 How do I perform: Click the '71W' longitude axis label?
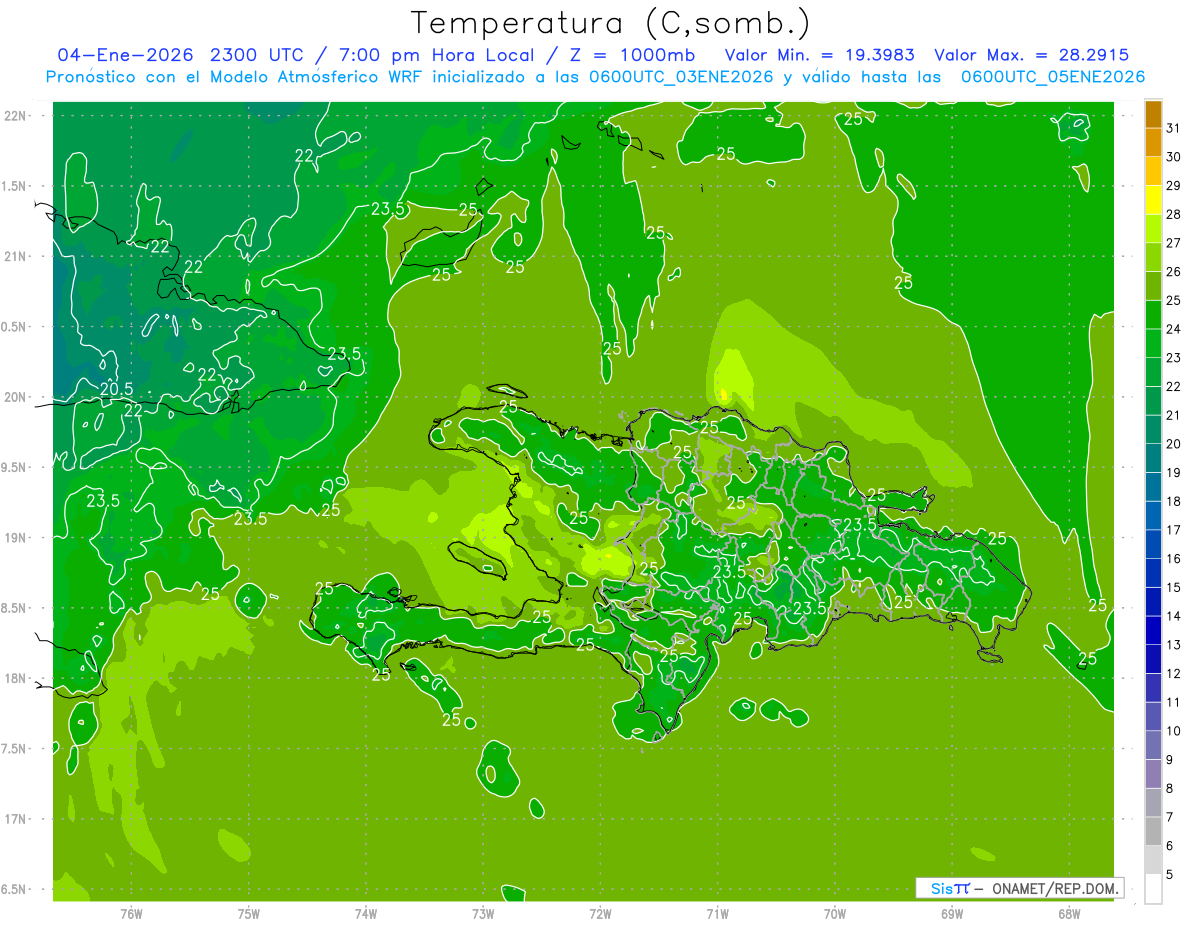(717, 913)
